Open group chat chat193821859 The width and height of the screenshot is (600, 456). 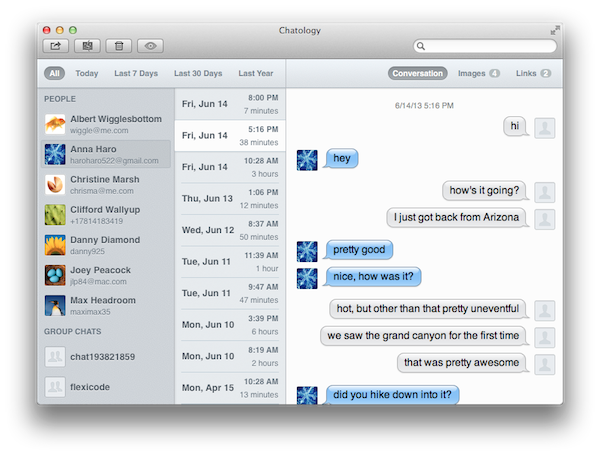tap(102, 357)
